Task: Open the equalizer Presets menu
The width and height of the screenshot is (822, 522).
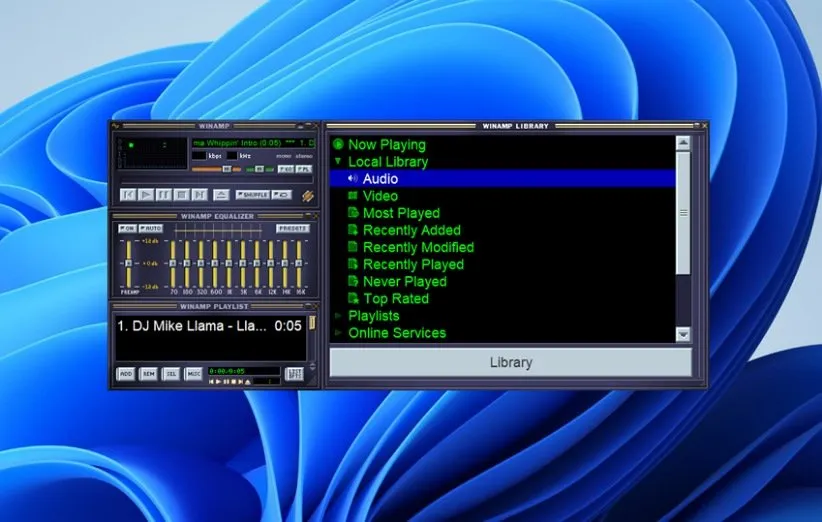Action: pyautogui.click(x=292, y=229)
